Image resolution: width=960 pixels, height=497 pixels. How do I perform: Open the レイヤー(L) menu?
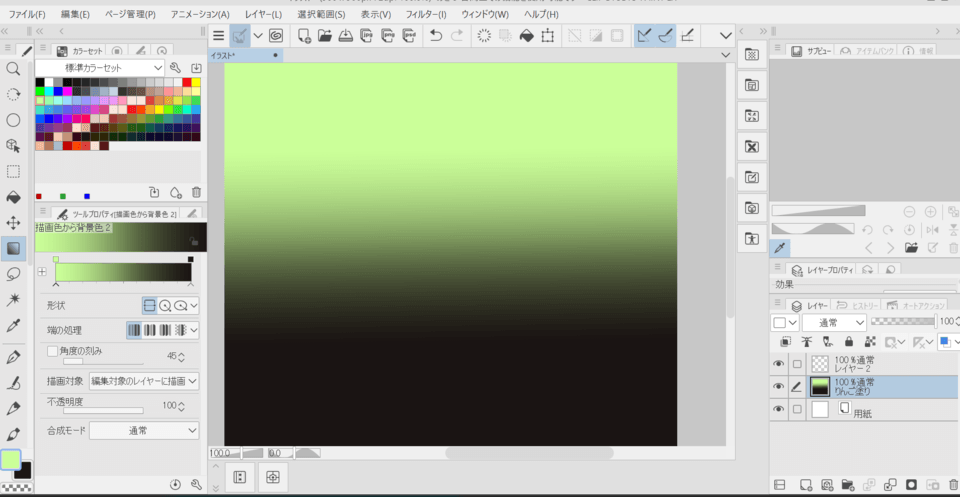click(263, 14)
